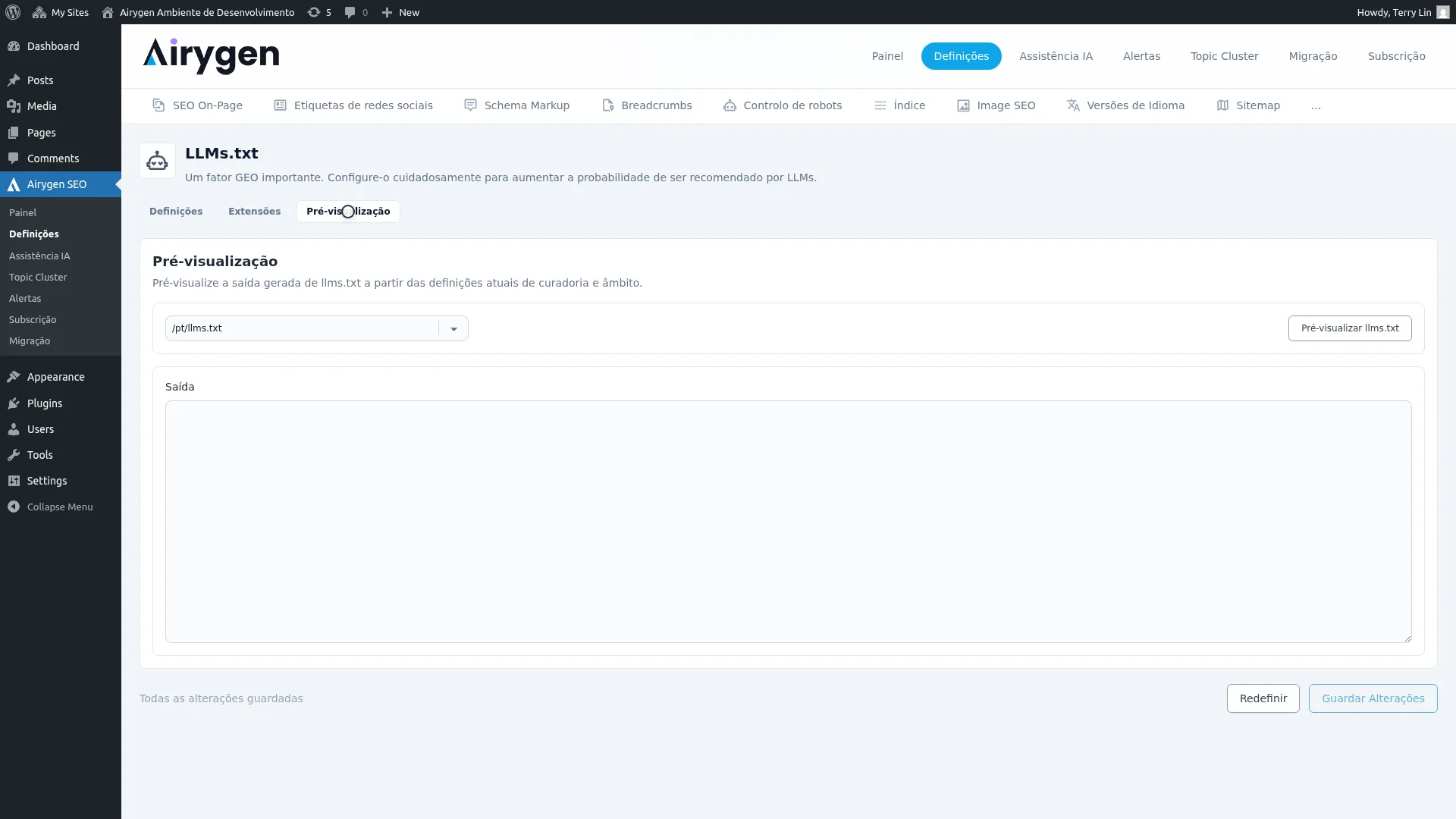This screenshot has height=819, width=1456.
Task: Click the Sitemap map icon
Action: 1222,105
